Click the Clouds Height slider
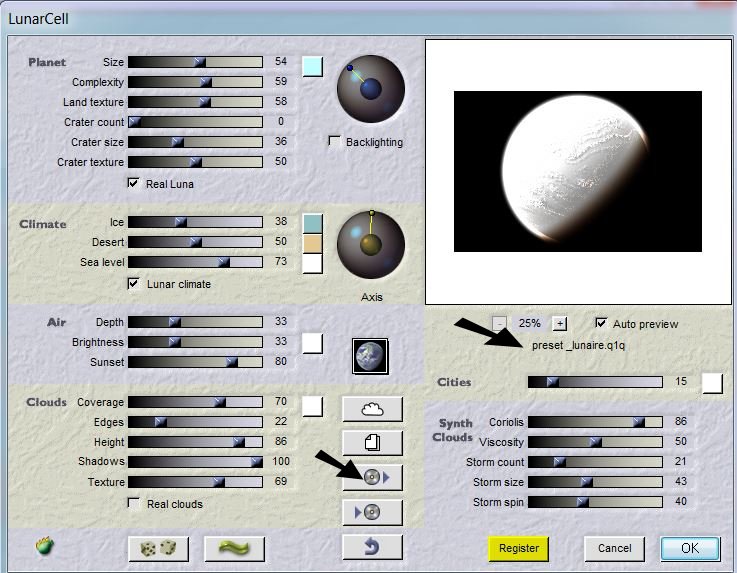Viewport: 737px width, 573px height. pyautogui.click(x=196, y=442)
